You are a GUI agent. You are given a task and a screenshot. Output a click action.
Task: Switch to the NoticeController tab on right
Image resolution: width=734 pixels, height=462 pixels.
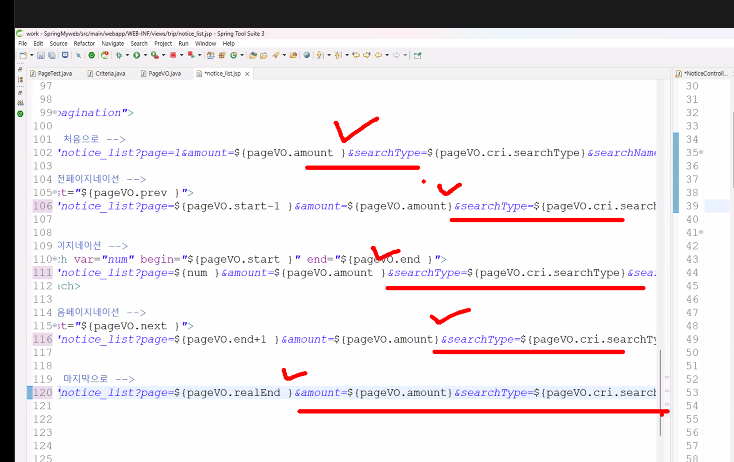703,74
